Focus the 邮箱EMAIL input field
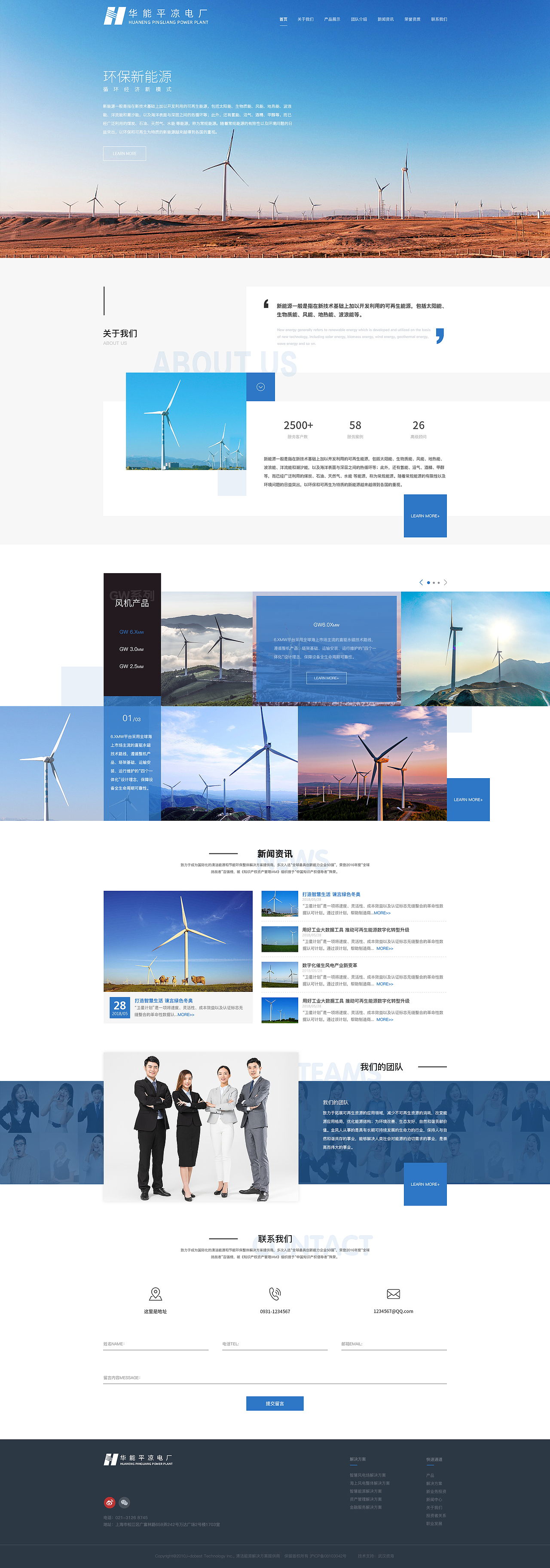 (x=394, y=1344)
